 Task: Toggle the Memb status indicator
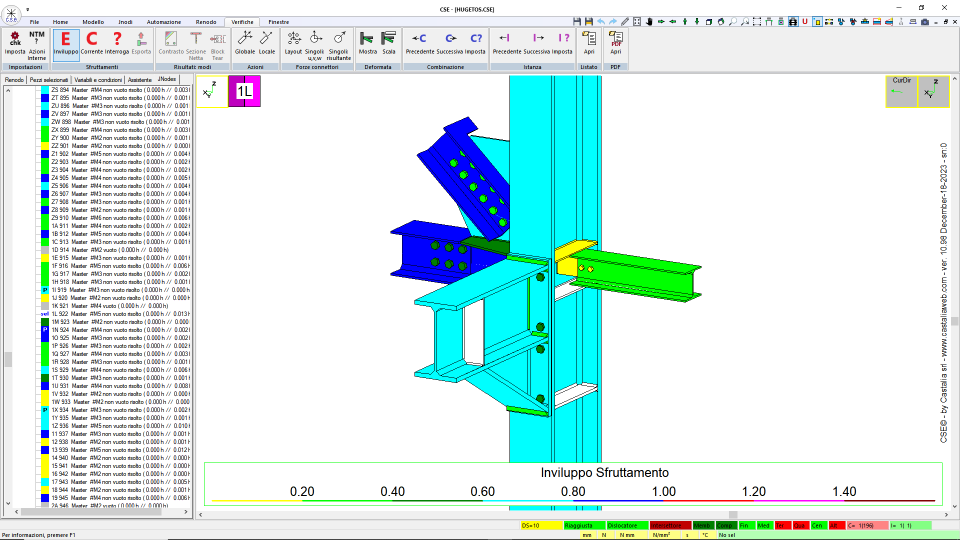(702, 525)
